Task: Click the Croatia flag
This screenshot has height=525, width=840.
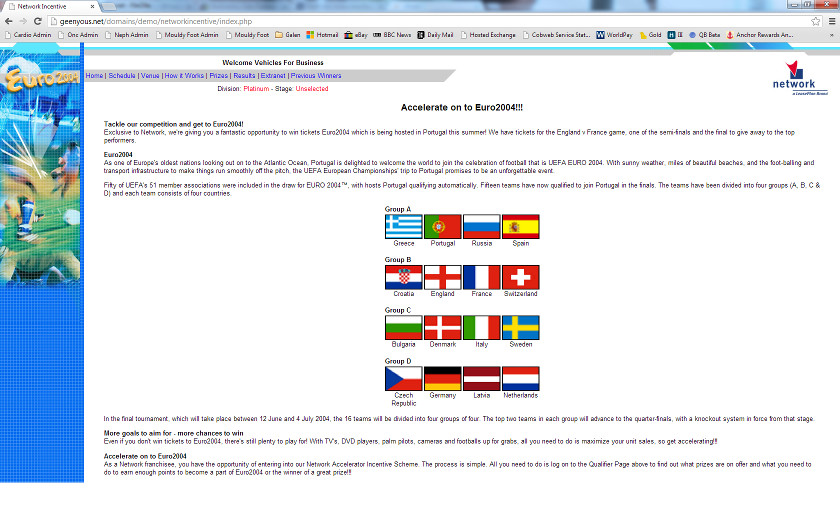Action: click(x=404, y=278)
